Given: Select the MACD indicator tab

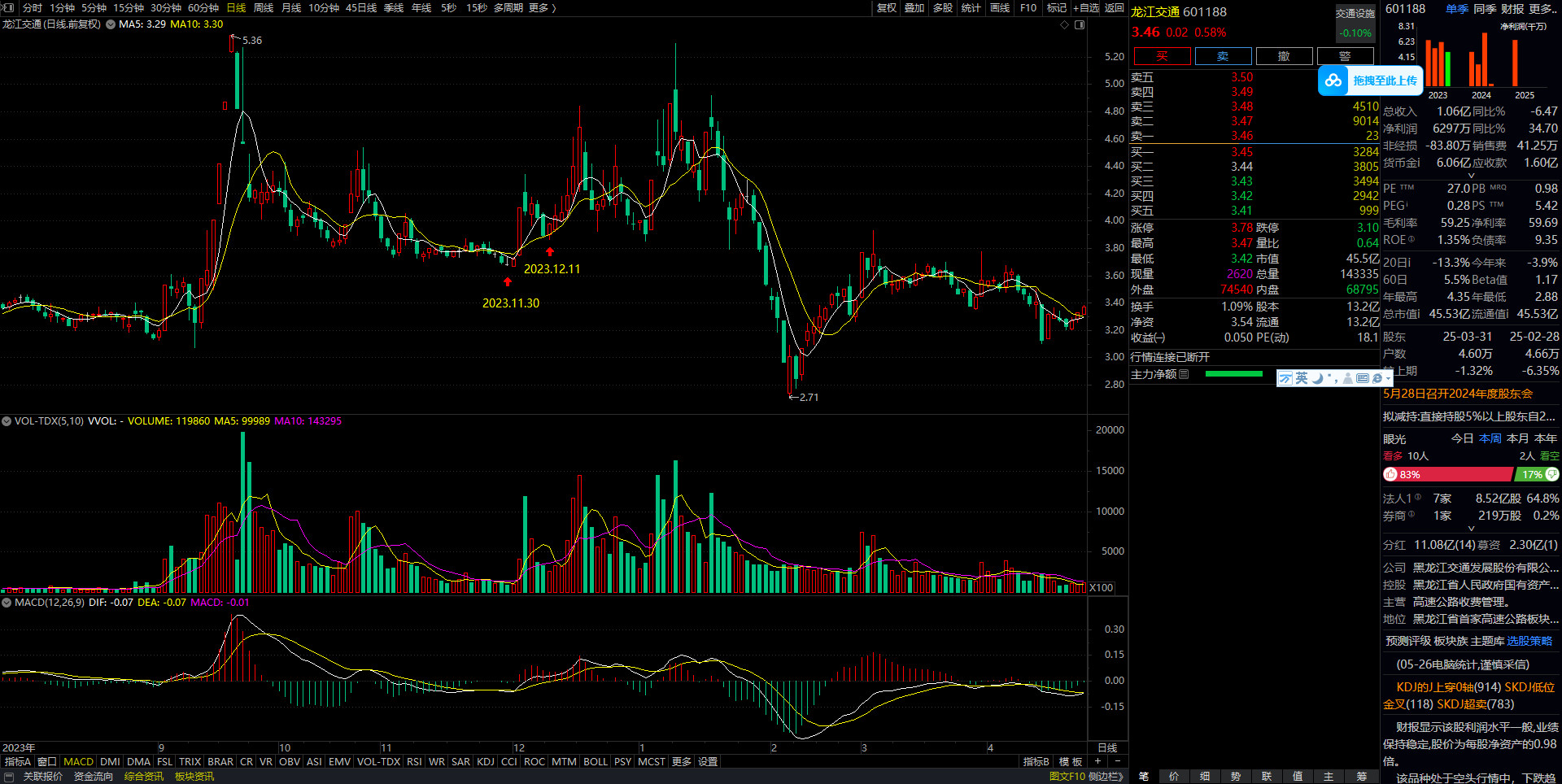Looking at the screenshot, I should tap(78, 762).
